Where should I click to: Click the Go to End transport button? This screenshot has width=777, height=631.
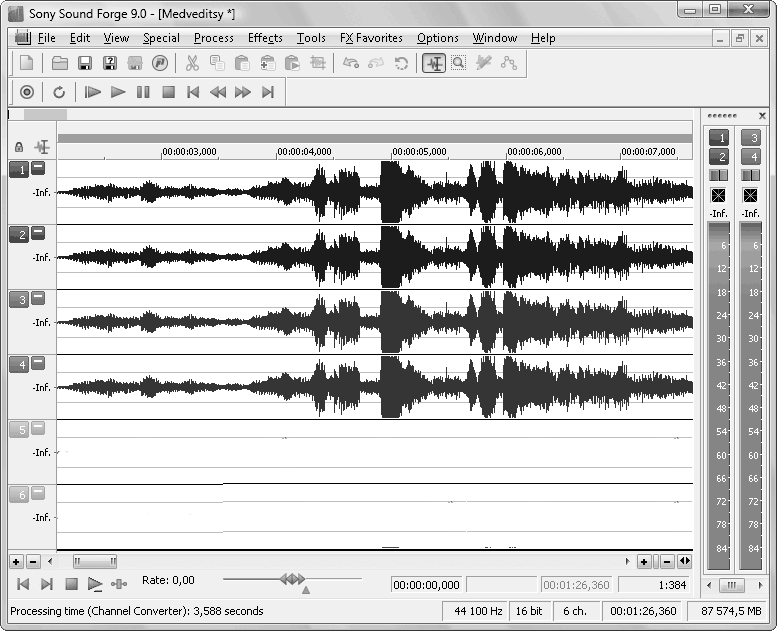(x=267, y=92)
